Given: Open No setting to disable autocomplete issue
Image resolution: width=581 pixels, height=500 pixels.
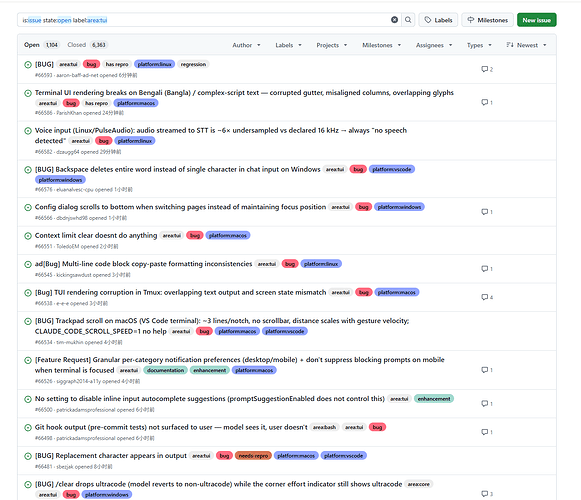Looking at the screenshot, I should point(210,399).
